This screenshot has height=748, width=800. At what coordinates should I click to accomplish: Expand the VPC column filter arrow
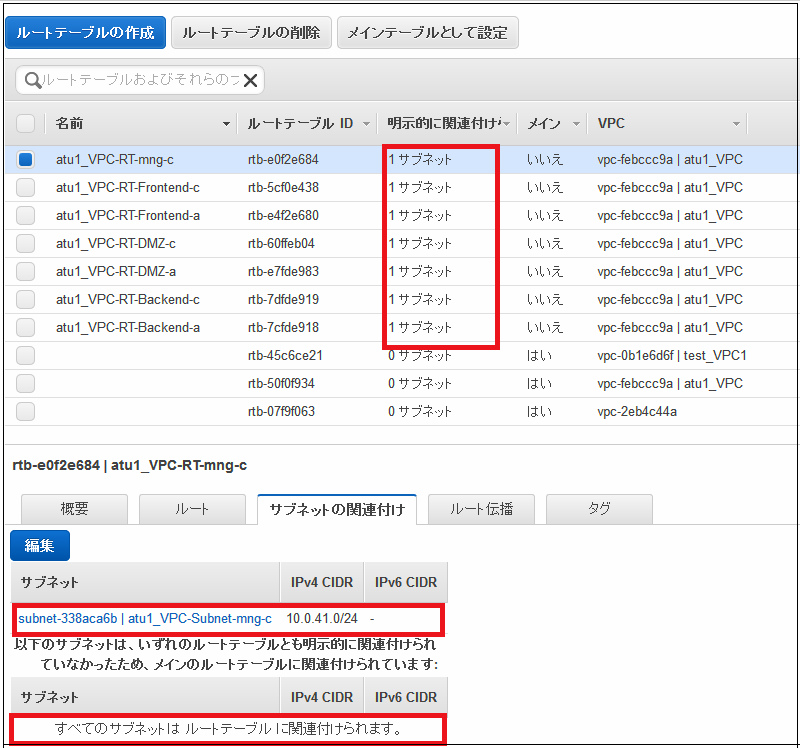(x=736, y=124)
